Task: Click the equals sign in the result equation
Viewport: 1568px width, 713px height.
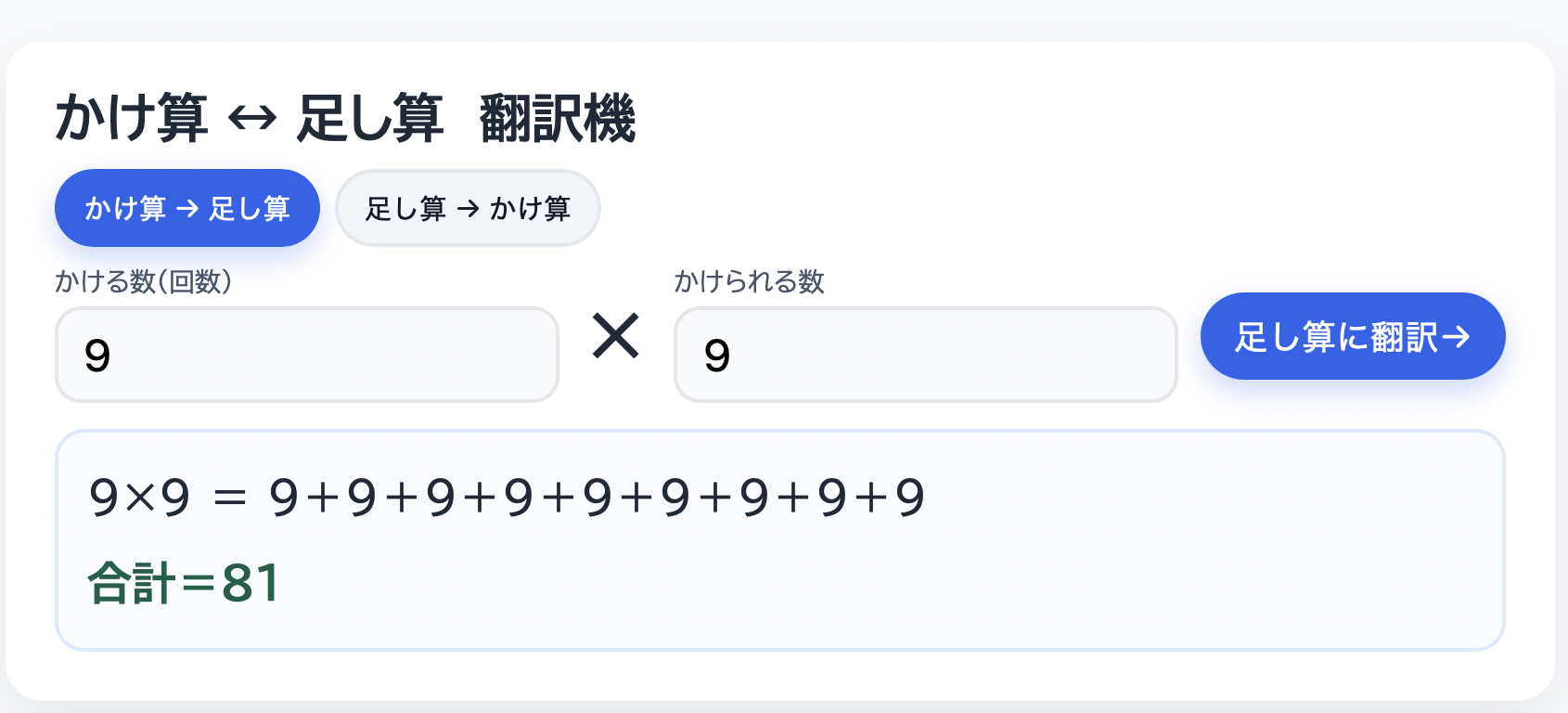Action: [229, 499]
